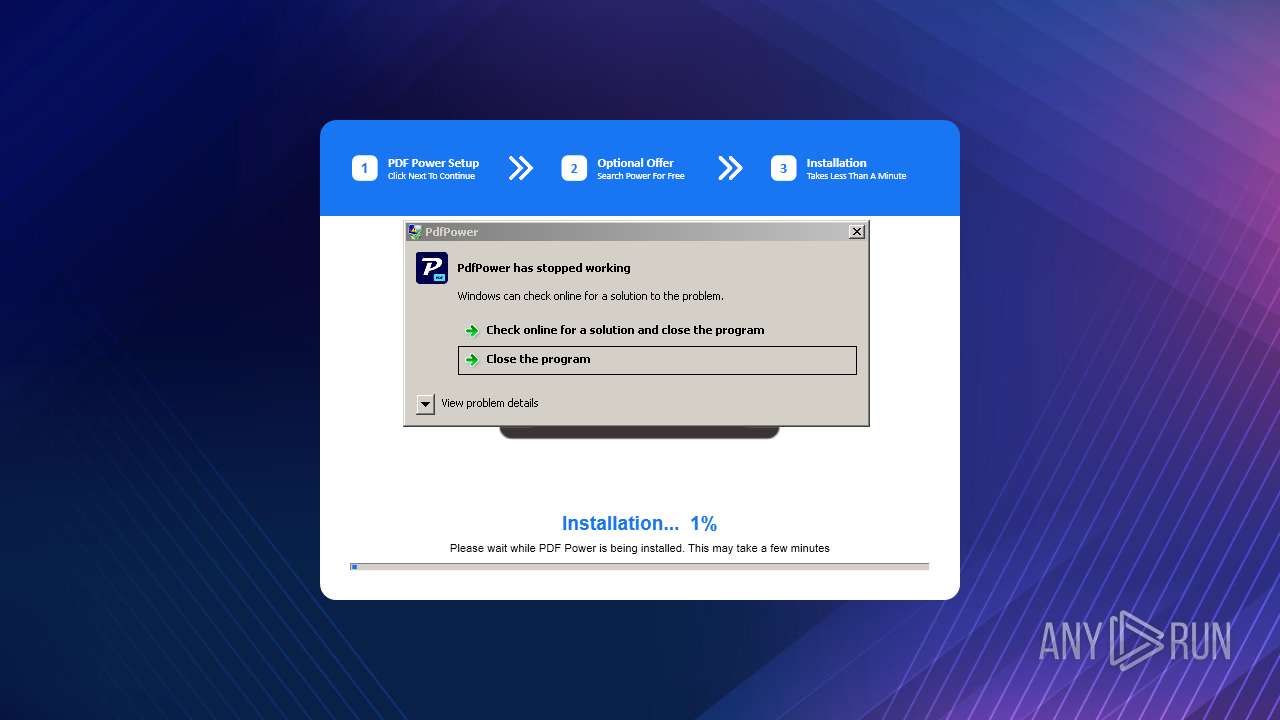Click step 2 number badge
The width and height of the screenshot is (1280, 720).
[574, 168]
